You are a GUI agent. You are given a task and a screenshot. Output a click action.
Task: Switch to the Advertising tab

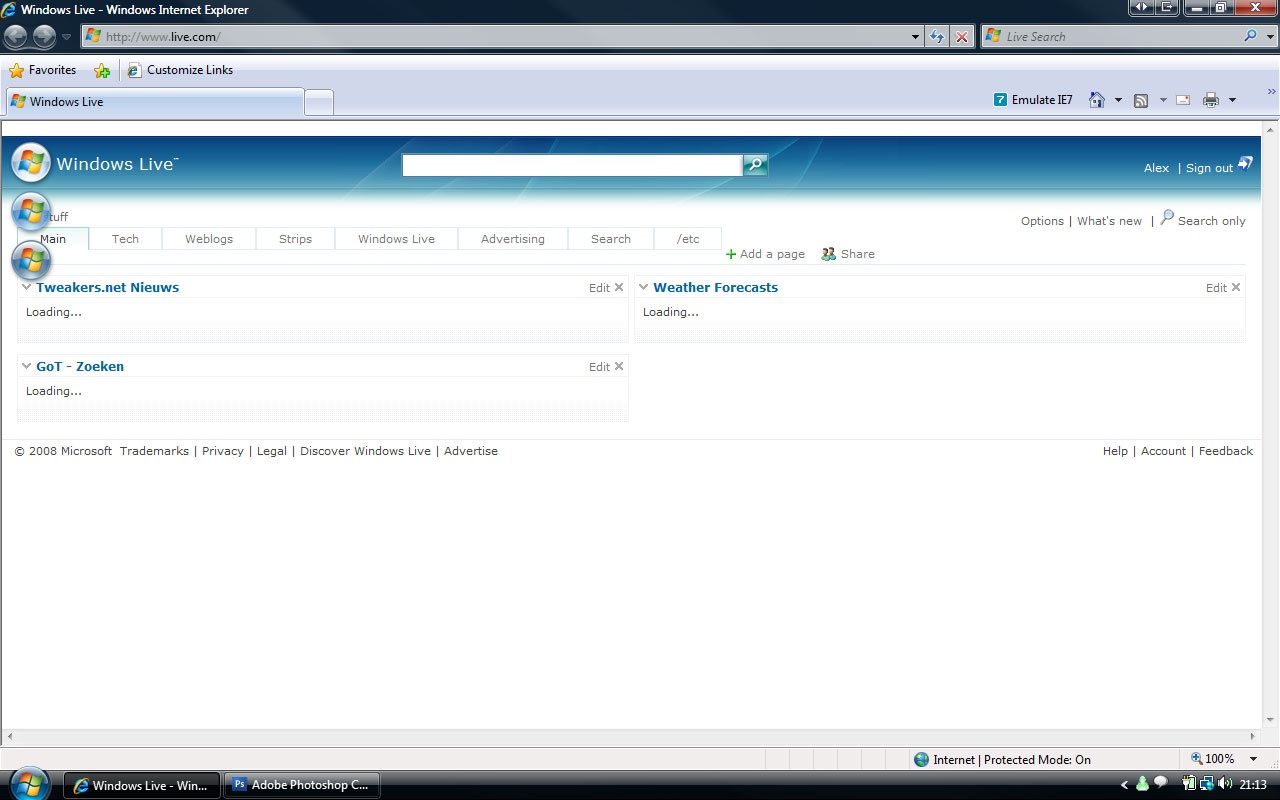click(x=513, y=239)
